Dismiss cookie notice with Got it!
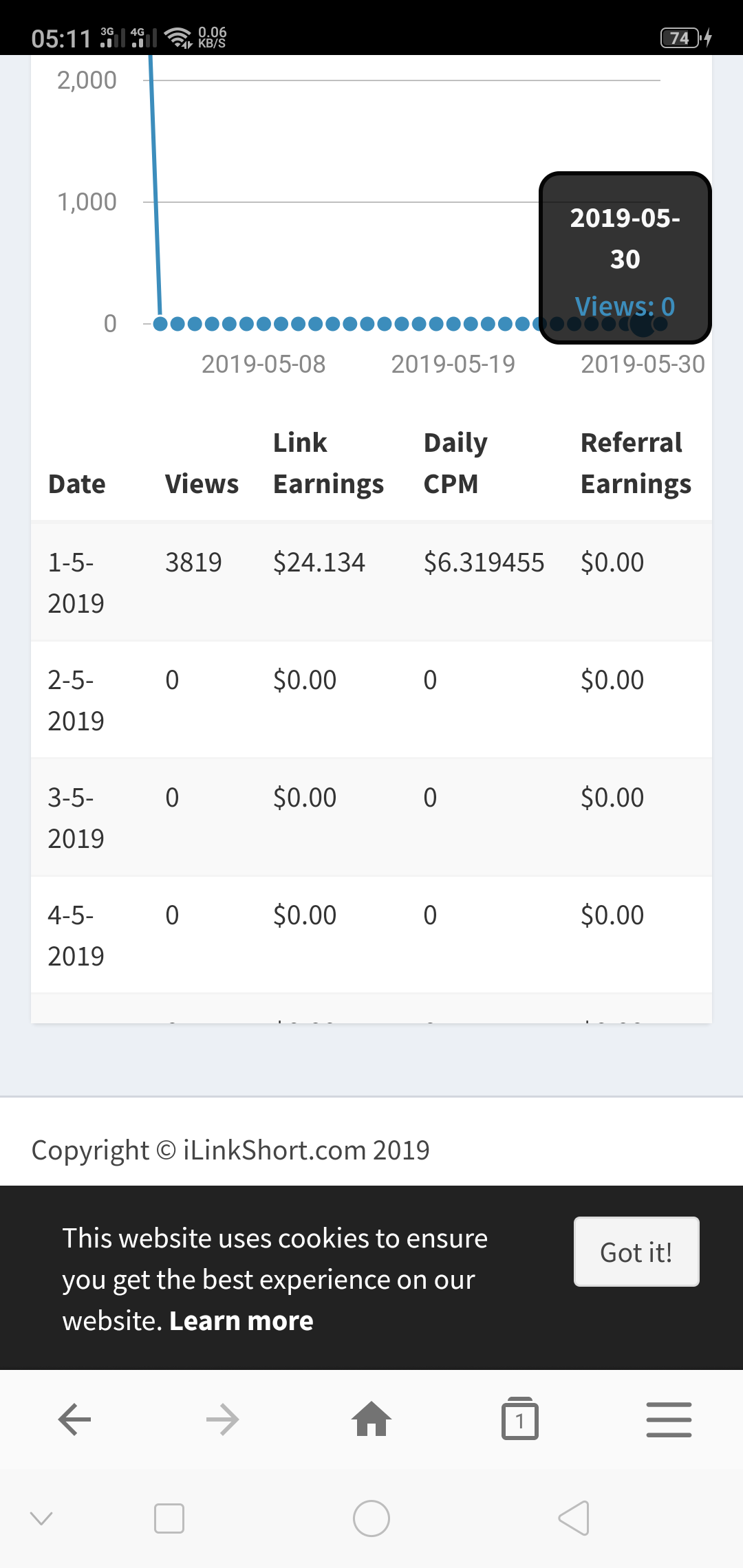This screenshot has height=1568, width=743. coord(636,1252)
